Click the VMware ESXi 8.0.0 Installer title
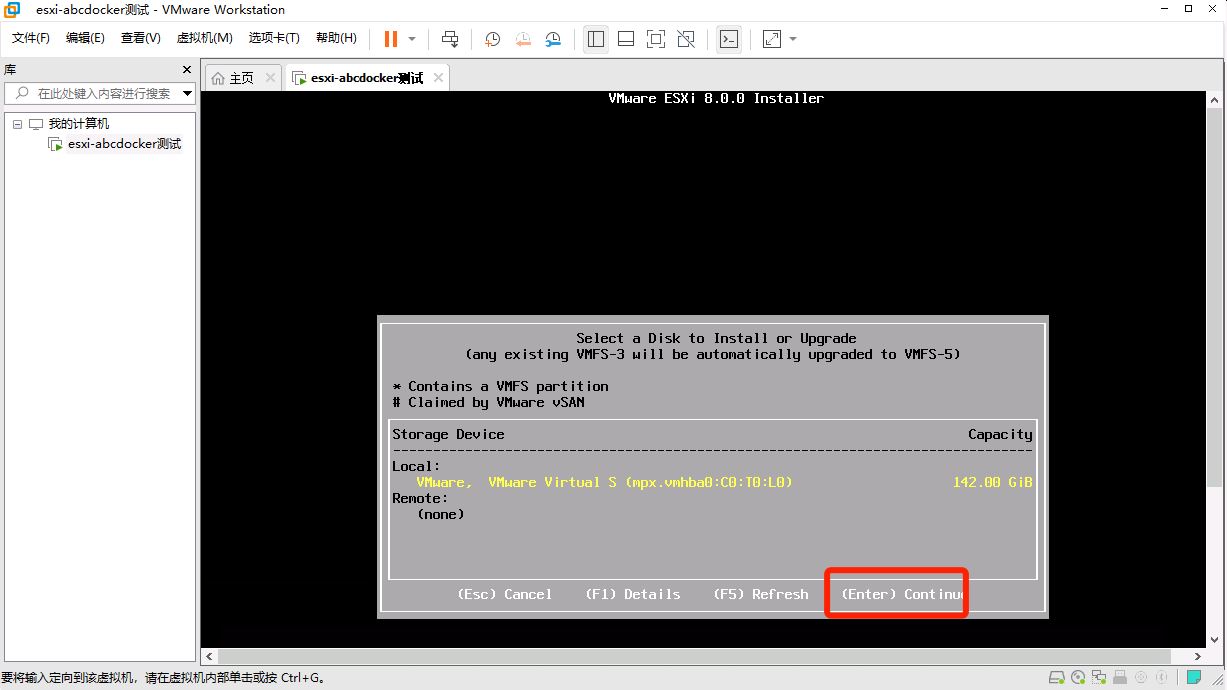This screenshot has height=690, width=1227. pyautogui.click(x=716, y=98)
